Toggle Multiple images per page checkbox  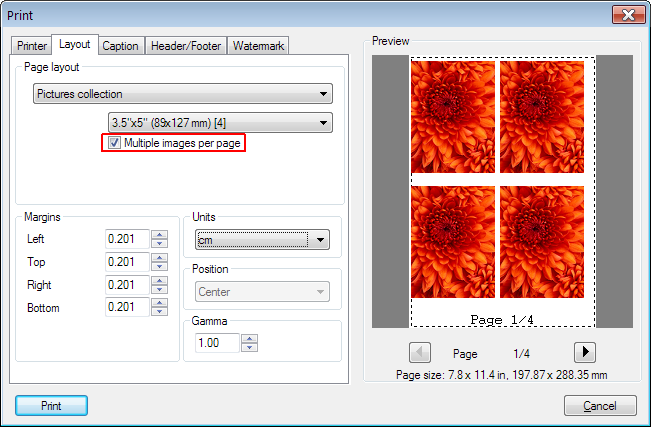pyautogui.click(x=114, y=143)
